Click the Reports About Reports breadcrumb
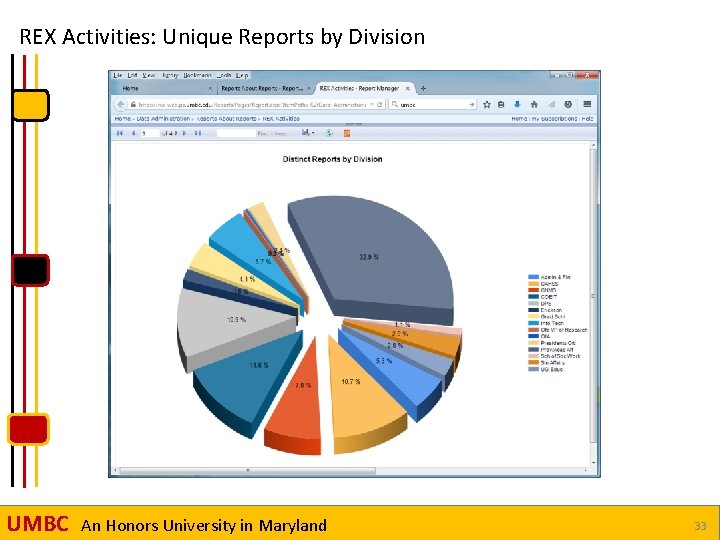The image size is (720, 540). coord(226,118)
